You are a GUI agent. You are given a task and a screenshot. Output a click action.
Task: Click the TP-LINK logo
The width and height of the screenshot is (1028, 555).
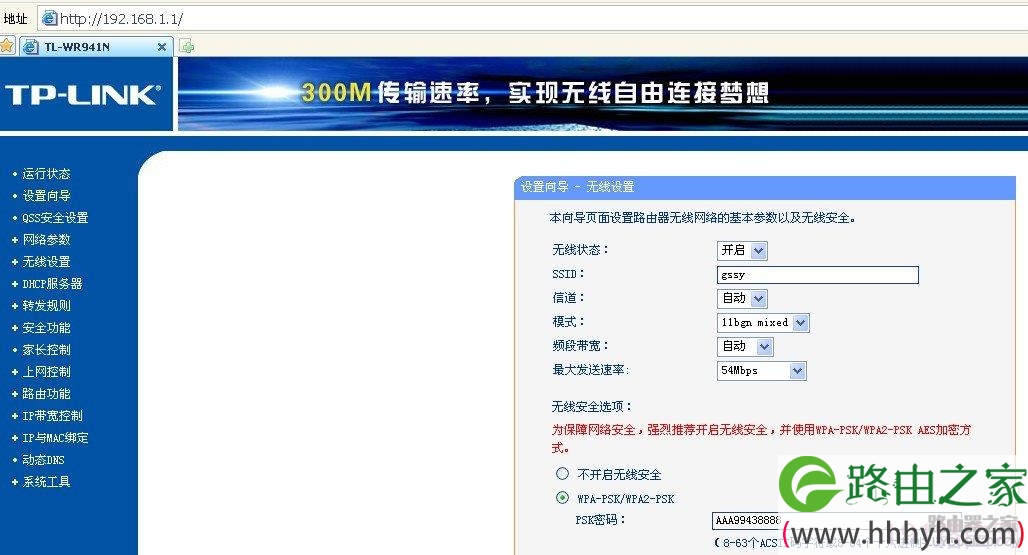(83, 95)
